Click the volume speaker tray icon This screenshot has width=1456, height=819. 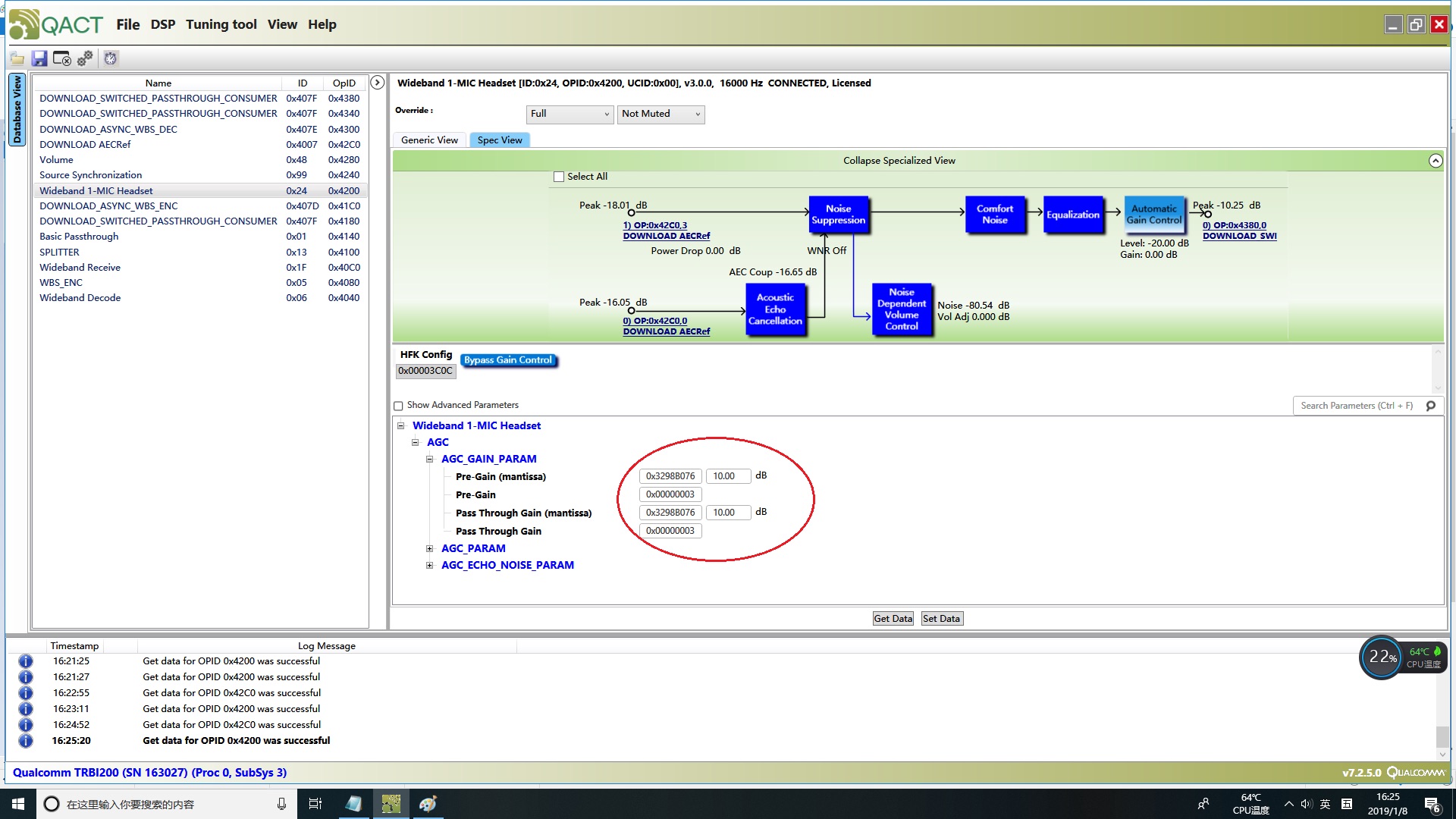click(1307, 804)
